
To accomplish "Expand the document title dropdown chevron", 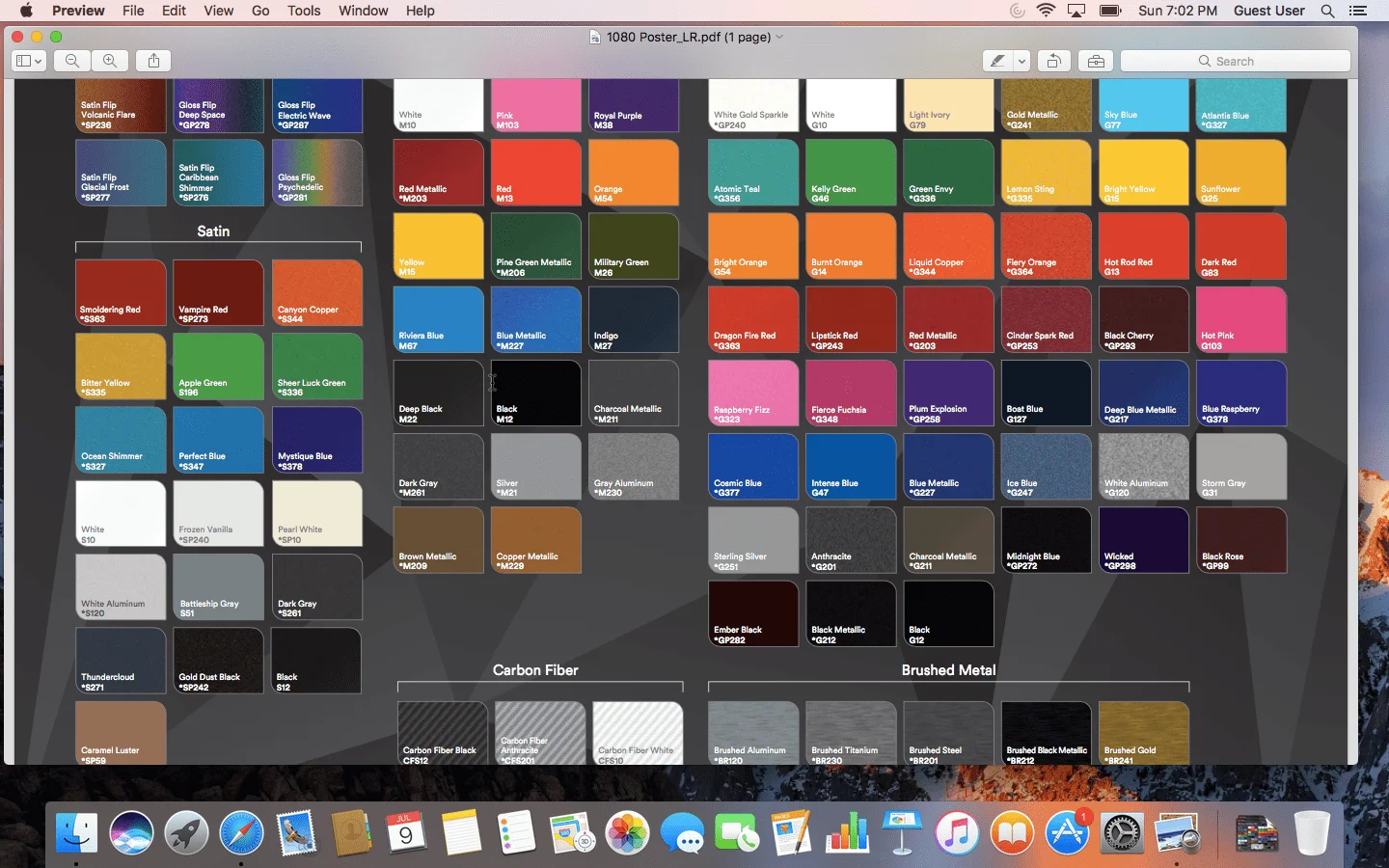I will pyautogui.click(x=779, y=37).
